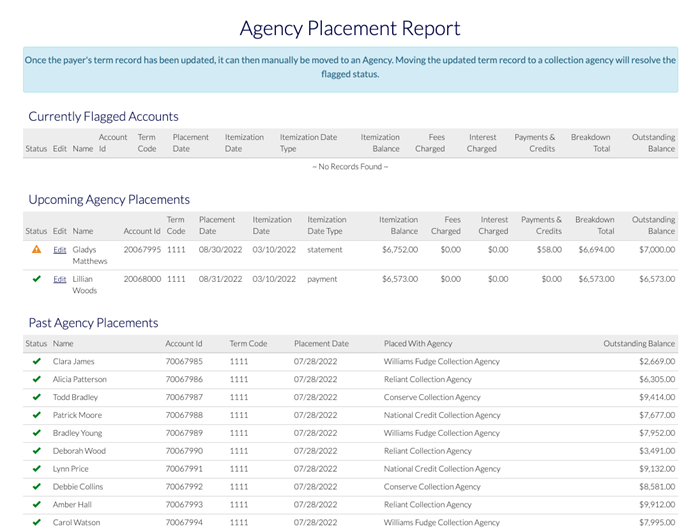The width and height of the screenshot is (700, 531).
Task: Click the green checkmark next to Todd Bradley
Action: click(36, 397)
